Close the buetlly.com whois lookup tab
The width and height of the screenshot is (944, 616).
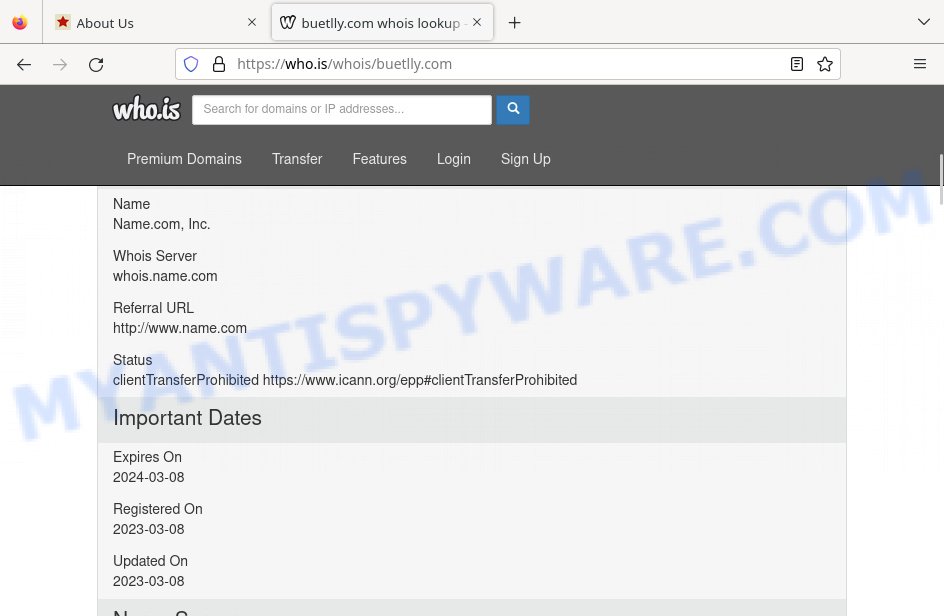coord(477,22)
